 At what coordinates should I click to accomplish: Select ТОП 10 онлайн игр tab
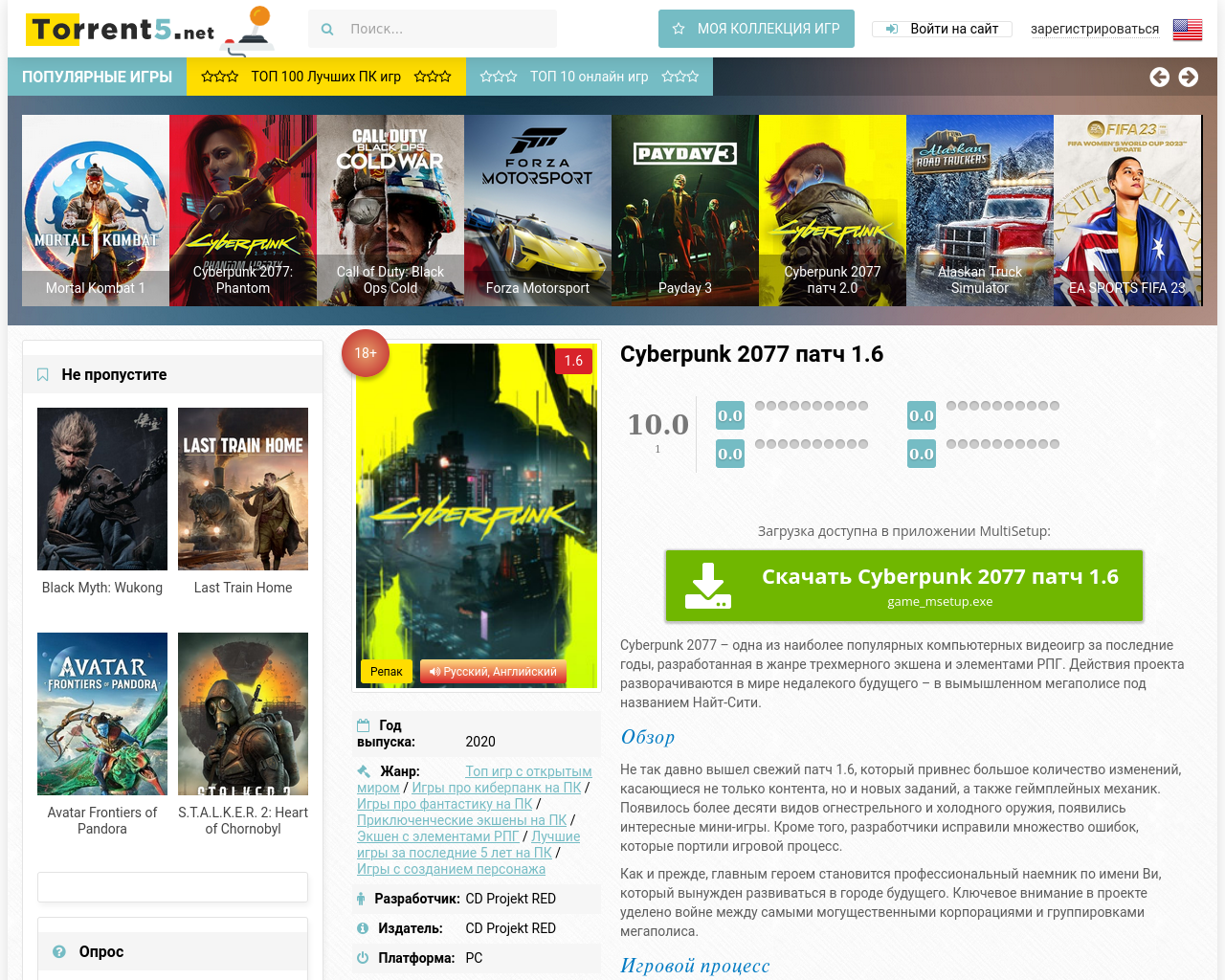point(590,77)
